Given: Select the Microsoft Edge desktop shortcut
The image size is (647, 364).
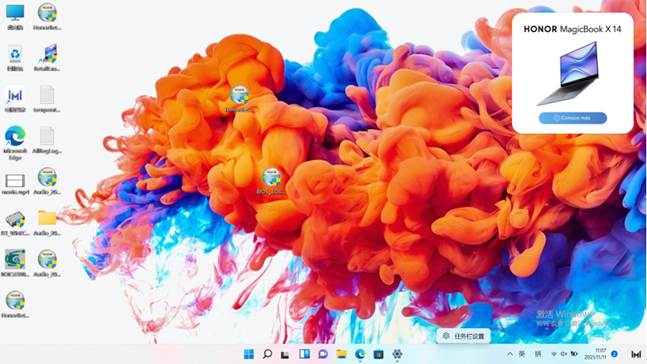Looking at the screenshot, I should tap(15, 143).
